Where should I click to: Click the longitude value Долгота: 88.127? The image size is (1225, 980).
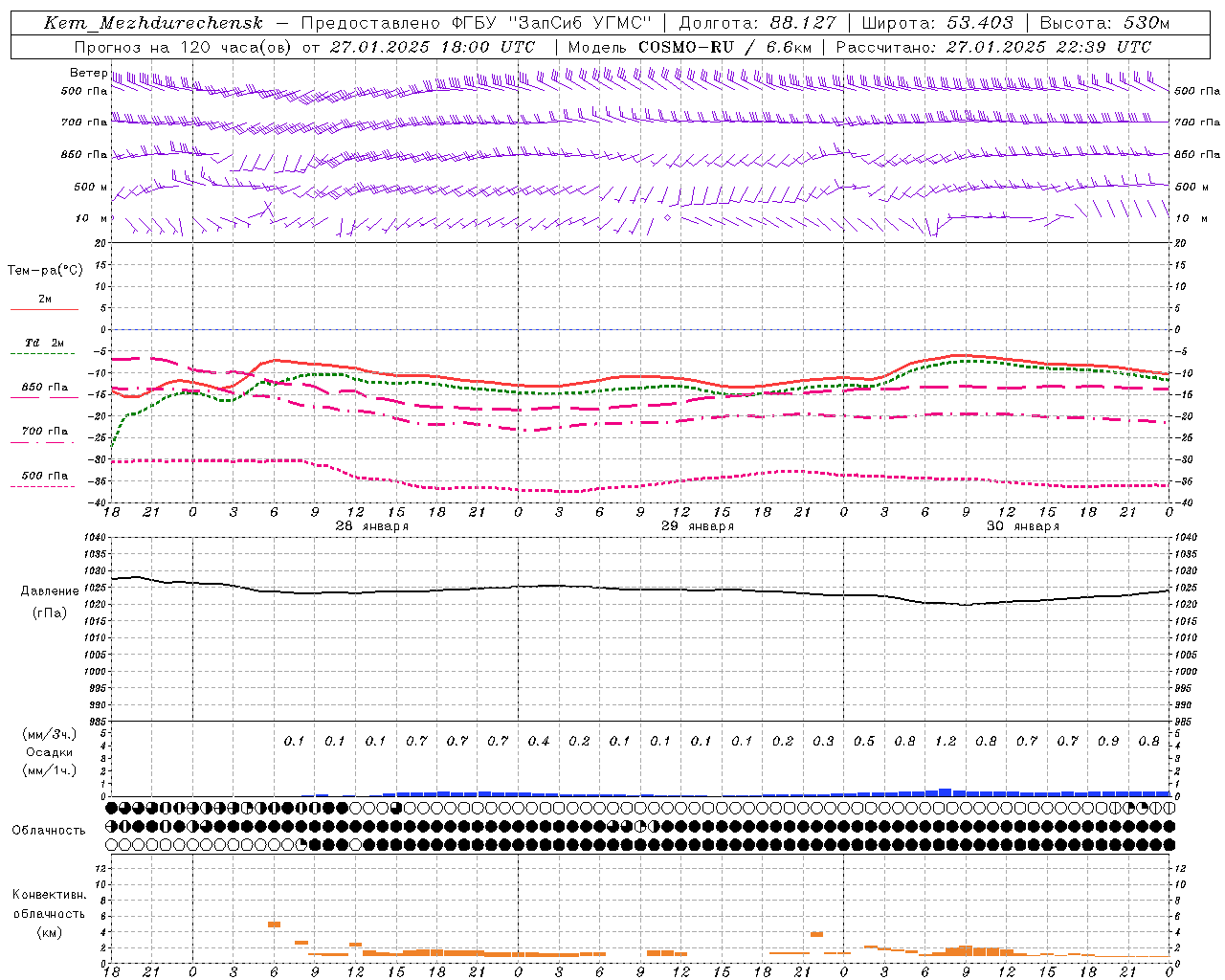click(x=757, y=23)
